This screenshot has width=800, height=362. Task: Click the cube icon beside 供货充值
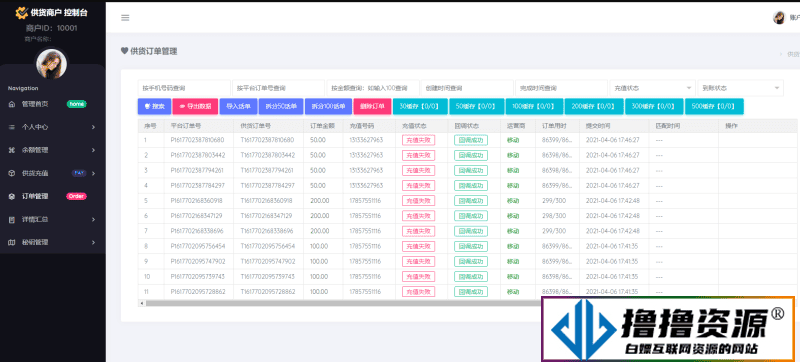pos(12,173)
